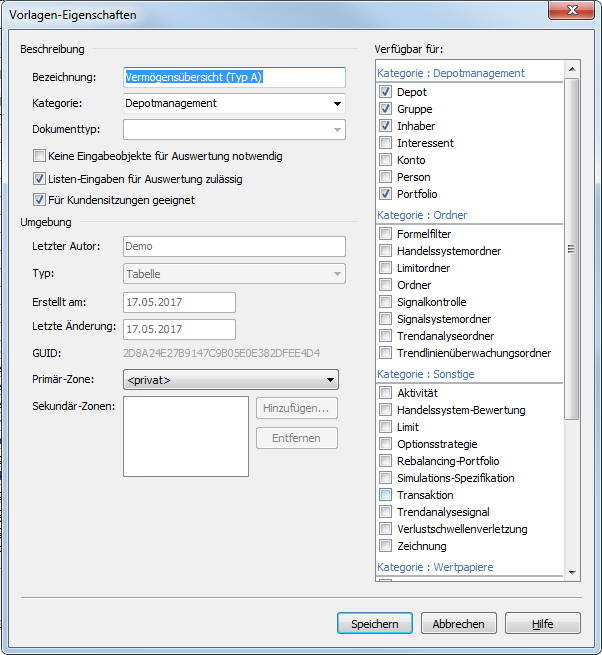Enable the Interessent checkbox

tap(386, 143)
